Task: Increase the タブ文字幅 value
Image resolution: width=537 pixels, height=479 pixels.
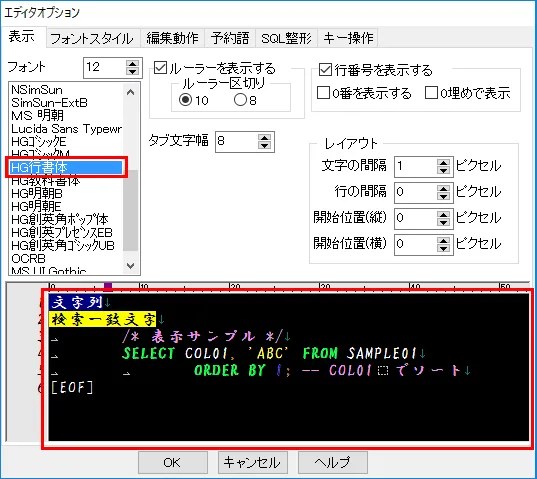Action: (x=264, y=138)
